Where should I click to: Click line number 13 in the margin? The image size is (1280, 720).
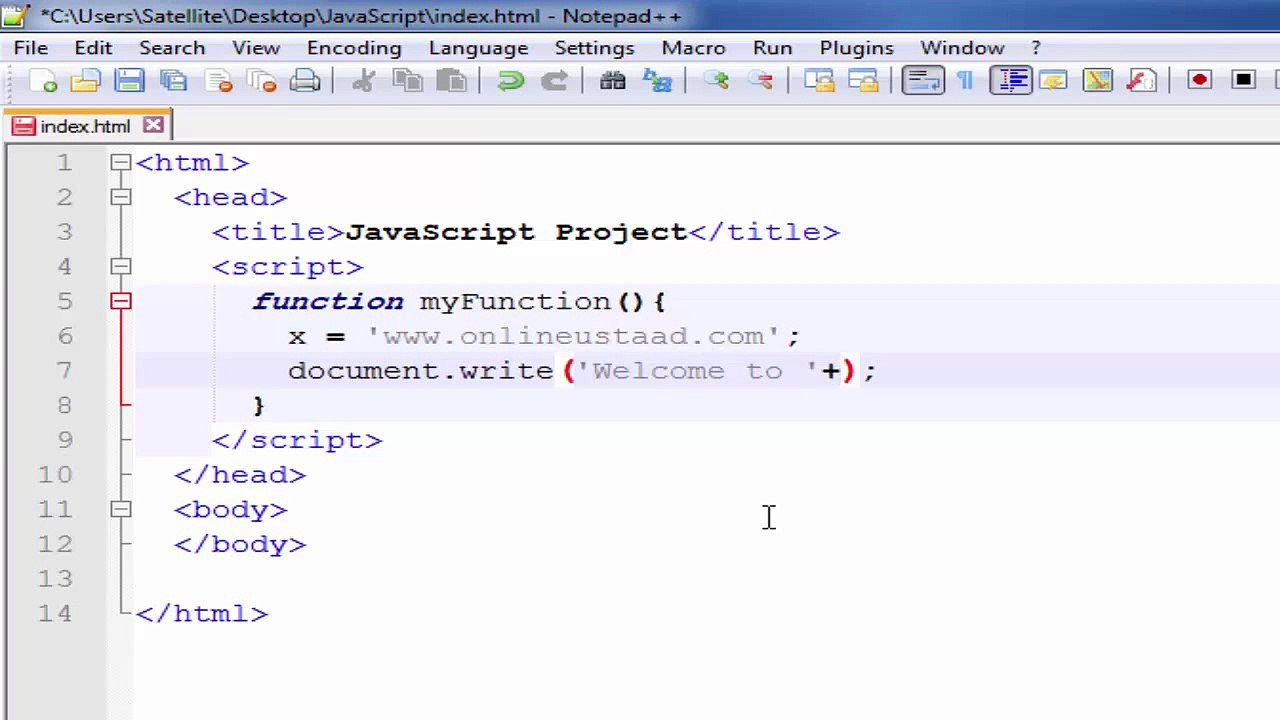pos(56,579)
